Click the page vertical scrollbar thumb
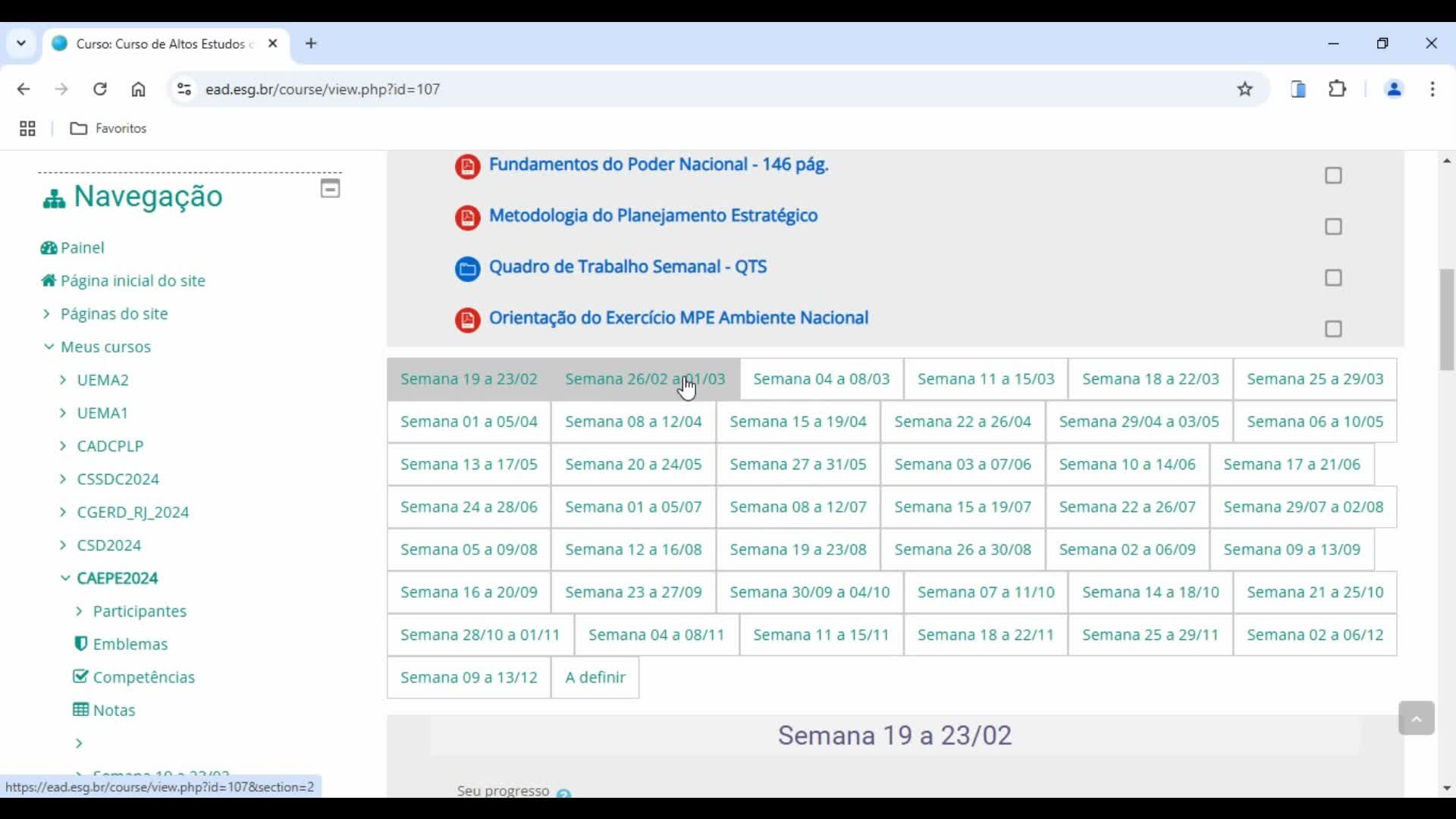Viewport: 1456px width, 819px height. [x=1447, y=319]
